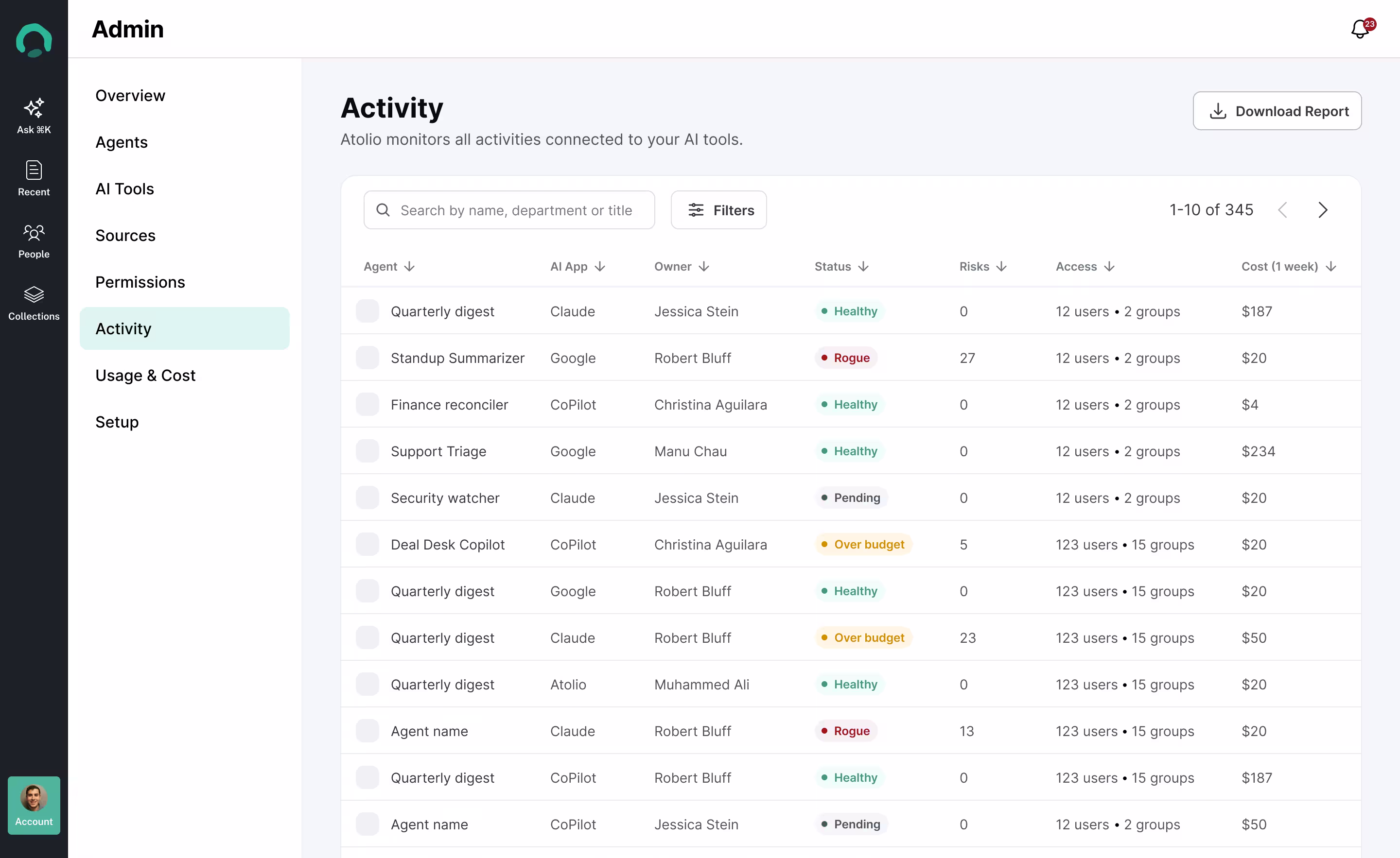Image resolution: width=1400 pixels, height=858 pixels.
Task: Open the Collections layers icon
Action: [34, 294]
